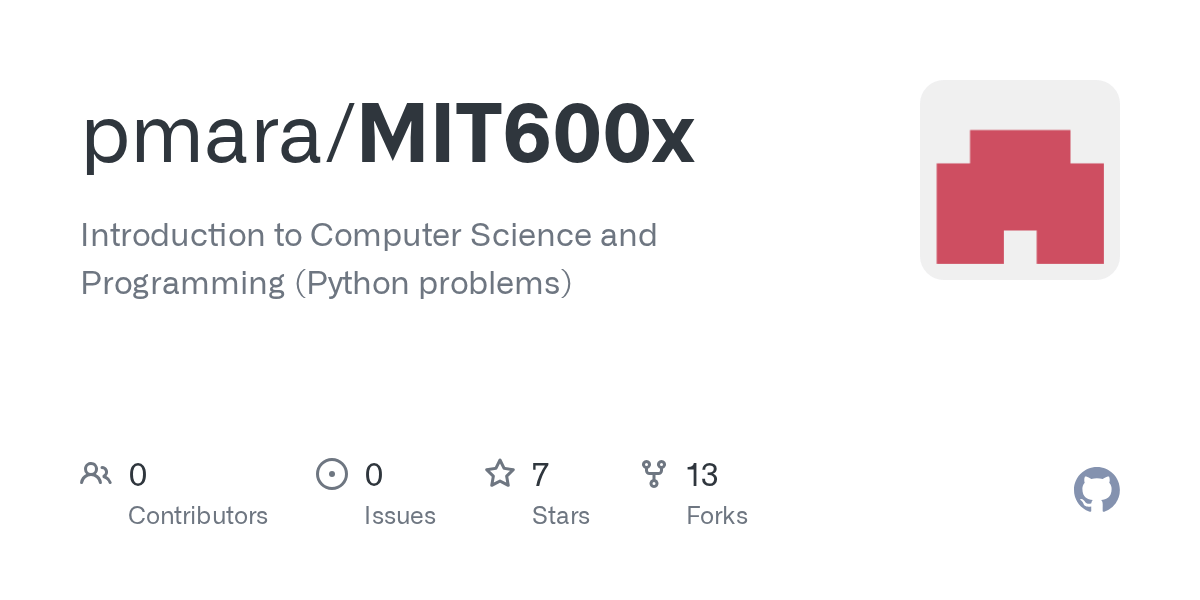Open the red pmara identicon avatar
This screenshot has width=1200, height=600.
click(1019, 180)
